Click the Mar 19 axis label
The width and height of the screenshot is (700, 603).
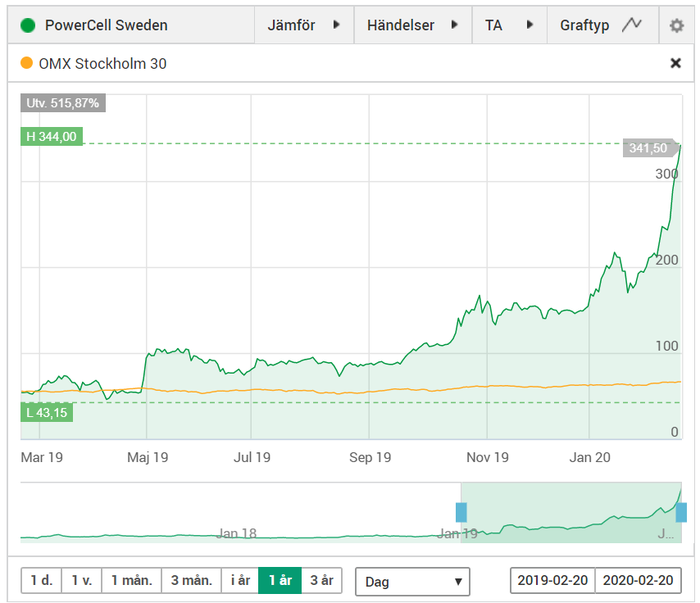[x=42, y=457]
